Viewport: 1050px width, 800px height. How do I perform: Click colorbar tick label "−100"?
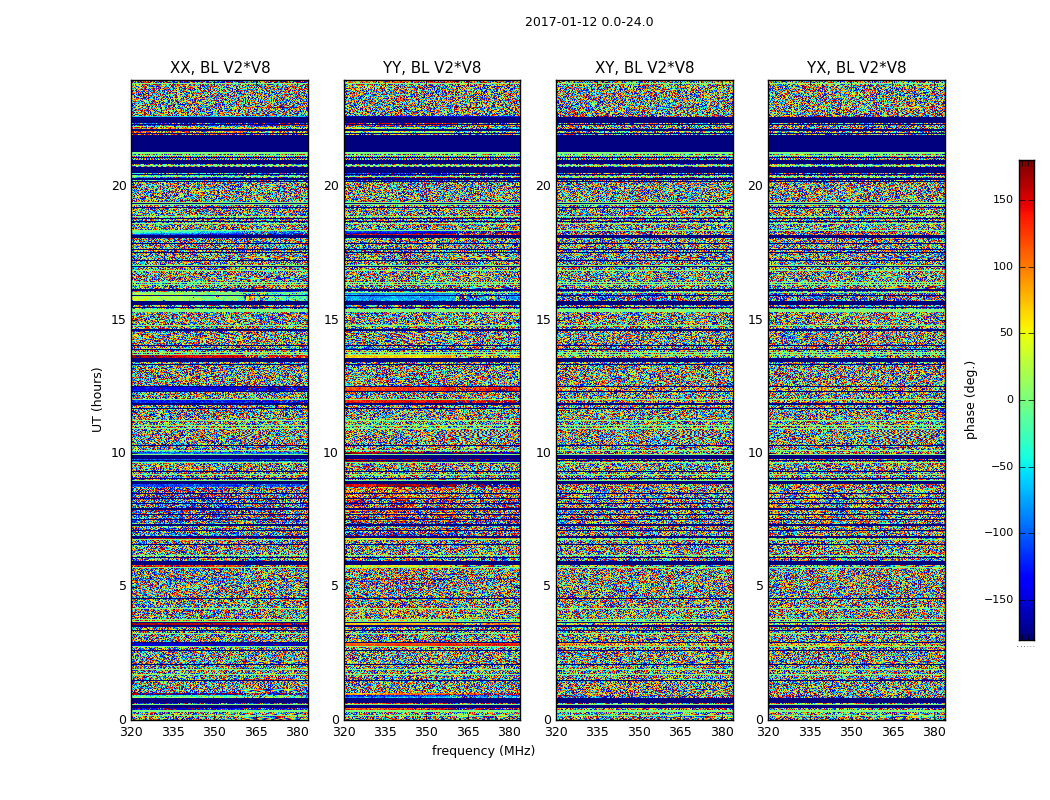tap(998, 532)
